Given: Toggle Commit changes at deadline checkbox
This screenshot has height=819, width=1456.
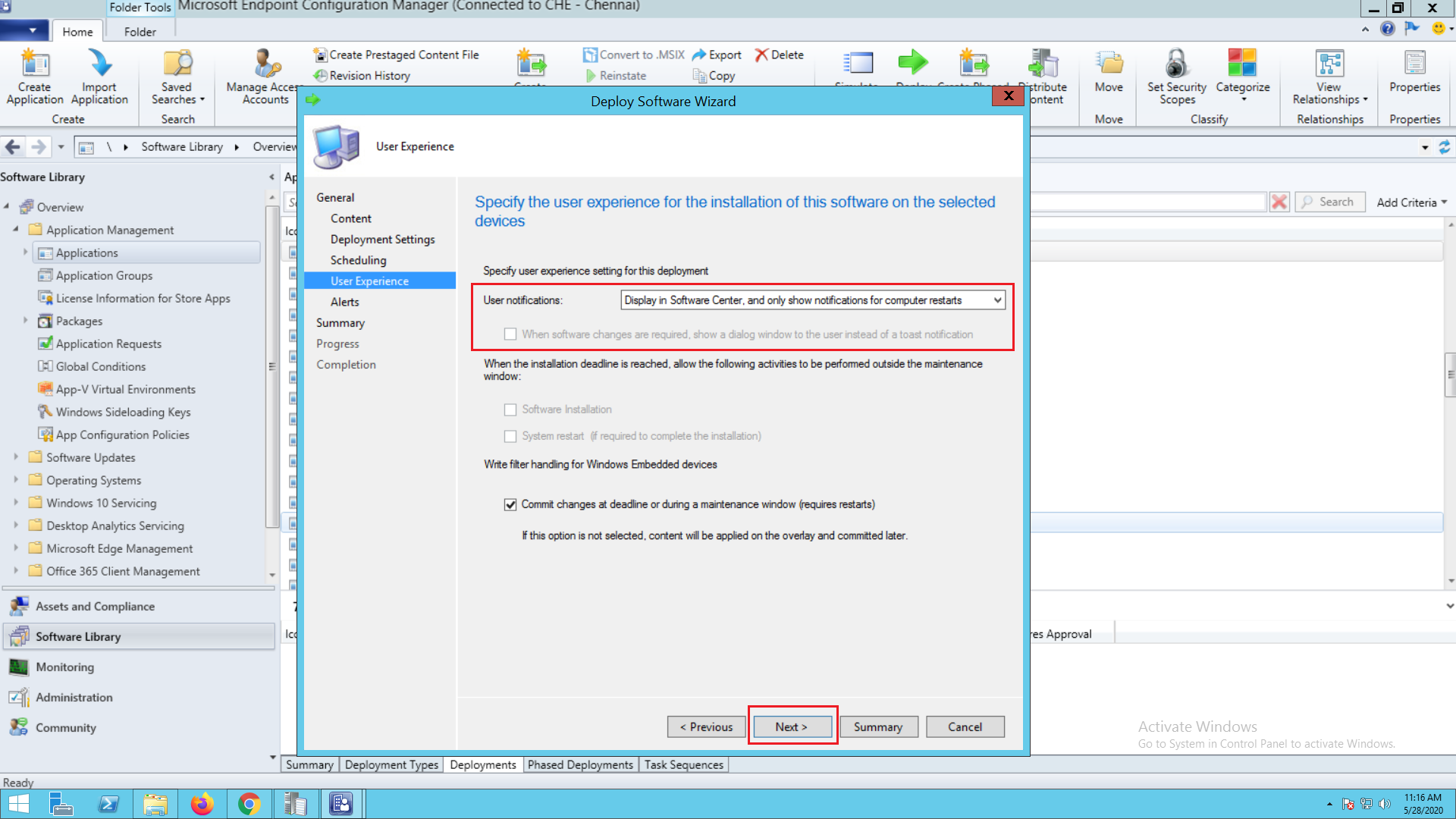Looking at the screenshot, I should tap(510, 505).
